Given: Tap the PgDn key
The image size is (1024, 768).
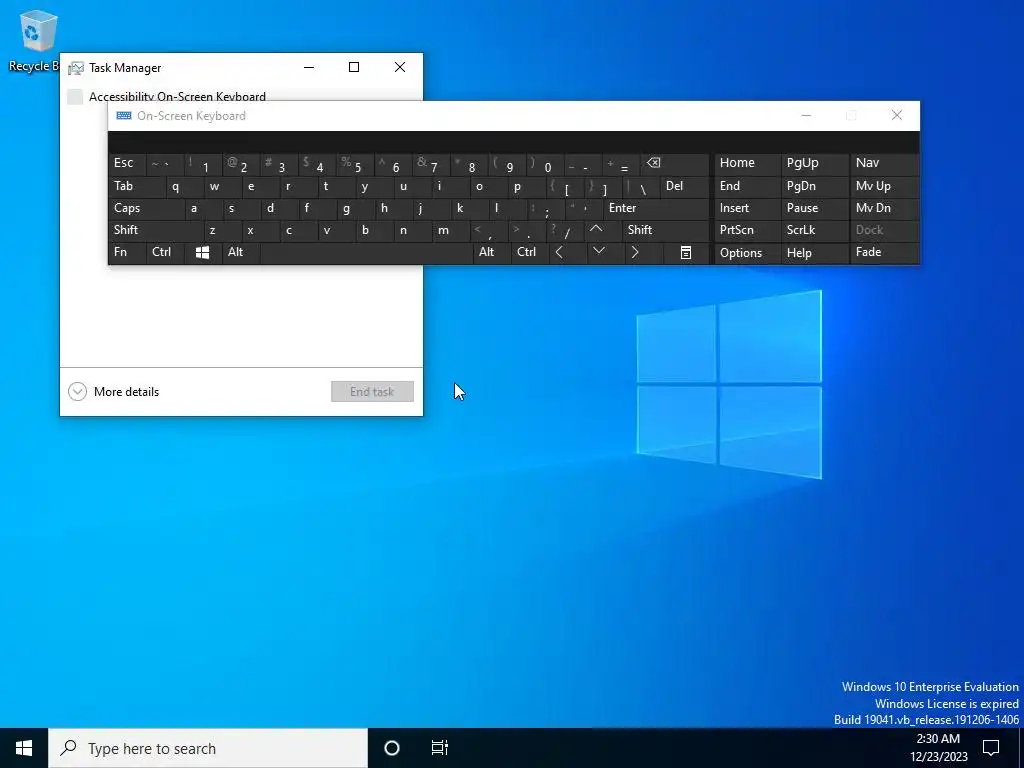Looking at the screenshot, I should tap(814, 186).
